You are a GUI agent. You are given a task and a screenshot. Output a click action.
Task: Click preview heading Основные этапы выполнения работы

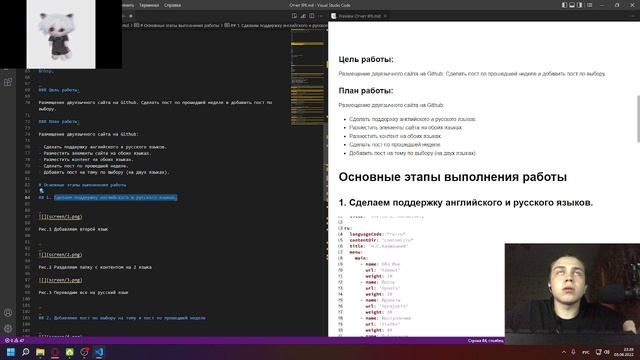[x=453, y=177]
